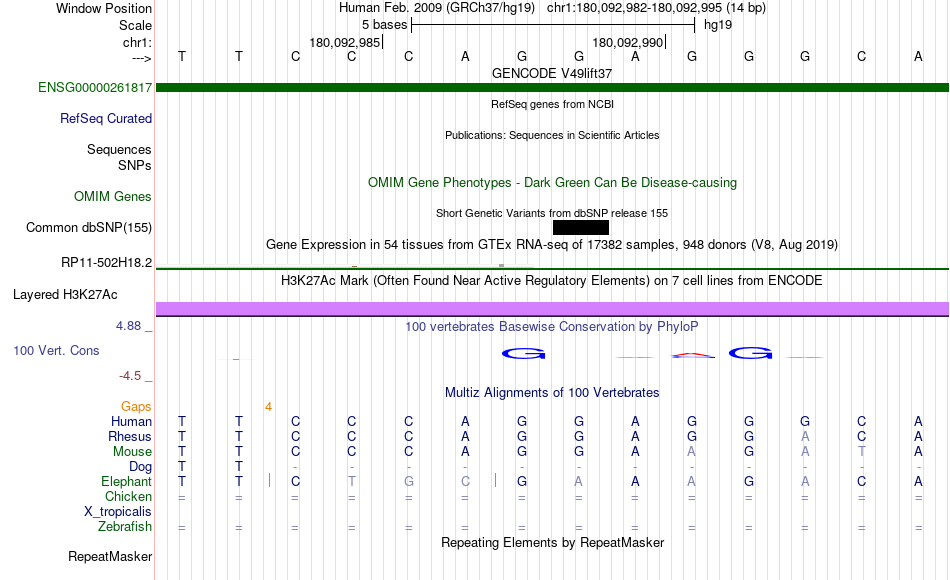The width and height of the screenshot is (950, 580).
Task: Click the RefSeq genes from NCBI title
Action: point(553,104)
